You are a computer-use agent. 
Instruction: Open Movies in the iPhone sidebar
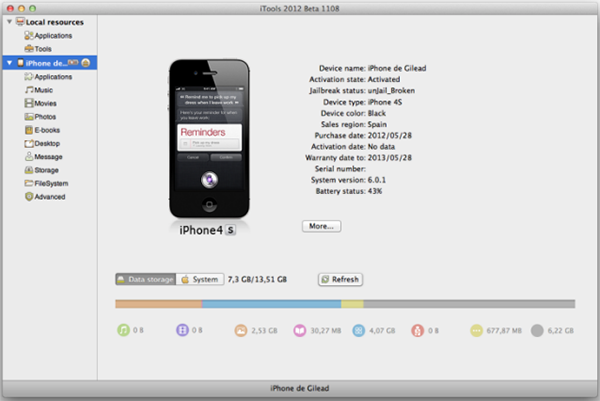(46, 102)
